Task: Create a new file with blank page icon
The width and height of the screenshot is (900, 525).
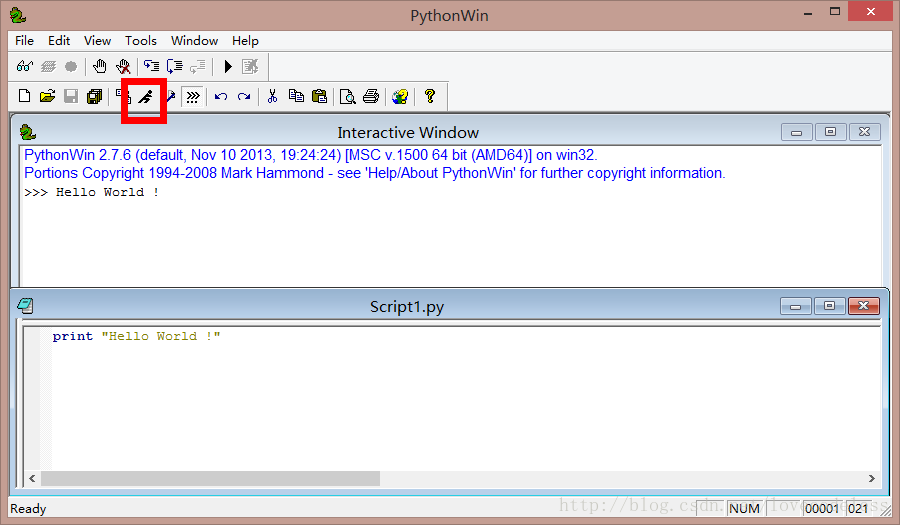Action: tap(24, 96)
